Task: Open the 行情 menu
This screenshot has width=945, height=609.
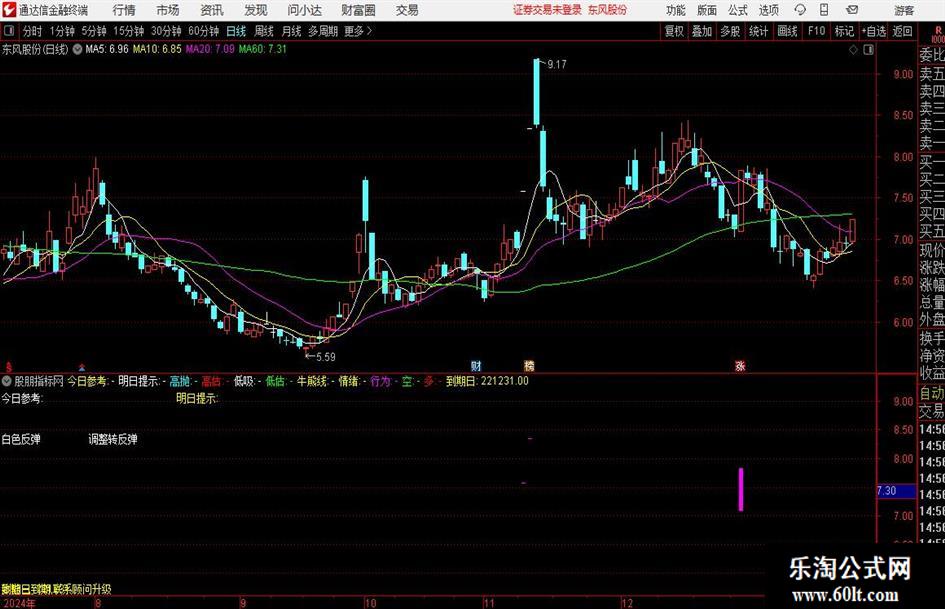Action: tap(124, 10)
